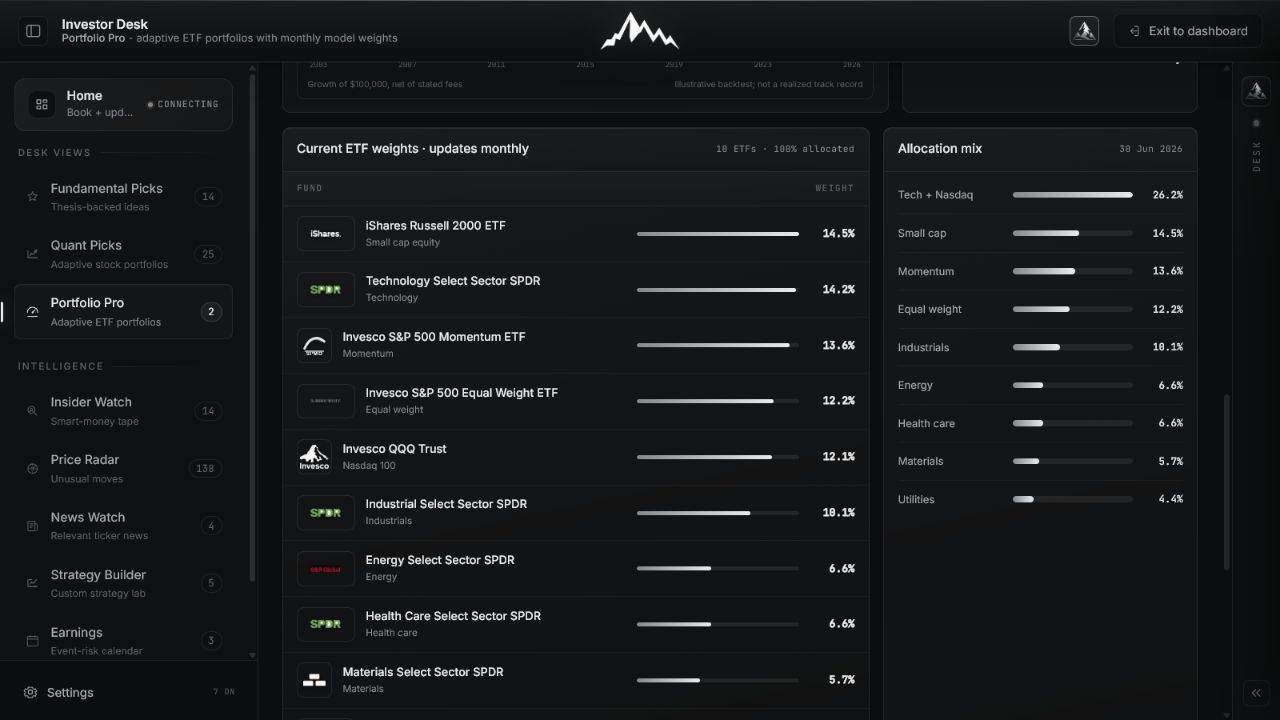Click the 5 badge beside Strategy Builder

[x=211, y=583]
